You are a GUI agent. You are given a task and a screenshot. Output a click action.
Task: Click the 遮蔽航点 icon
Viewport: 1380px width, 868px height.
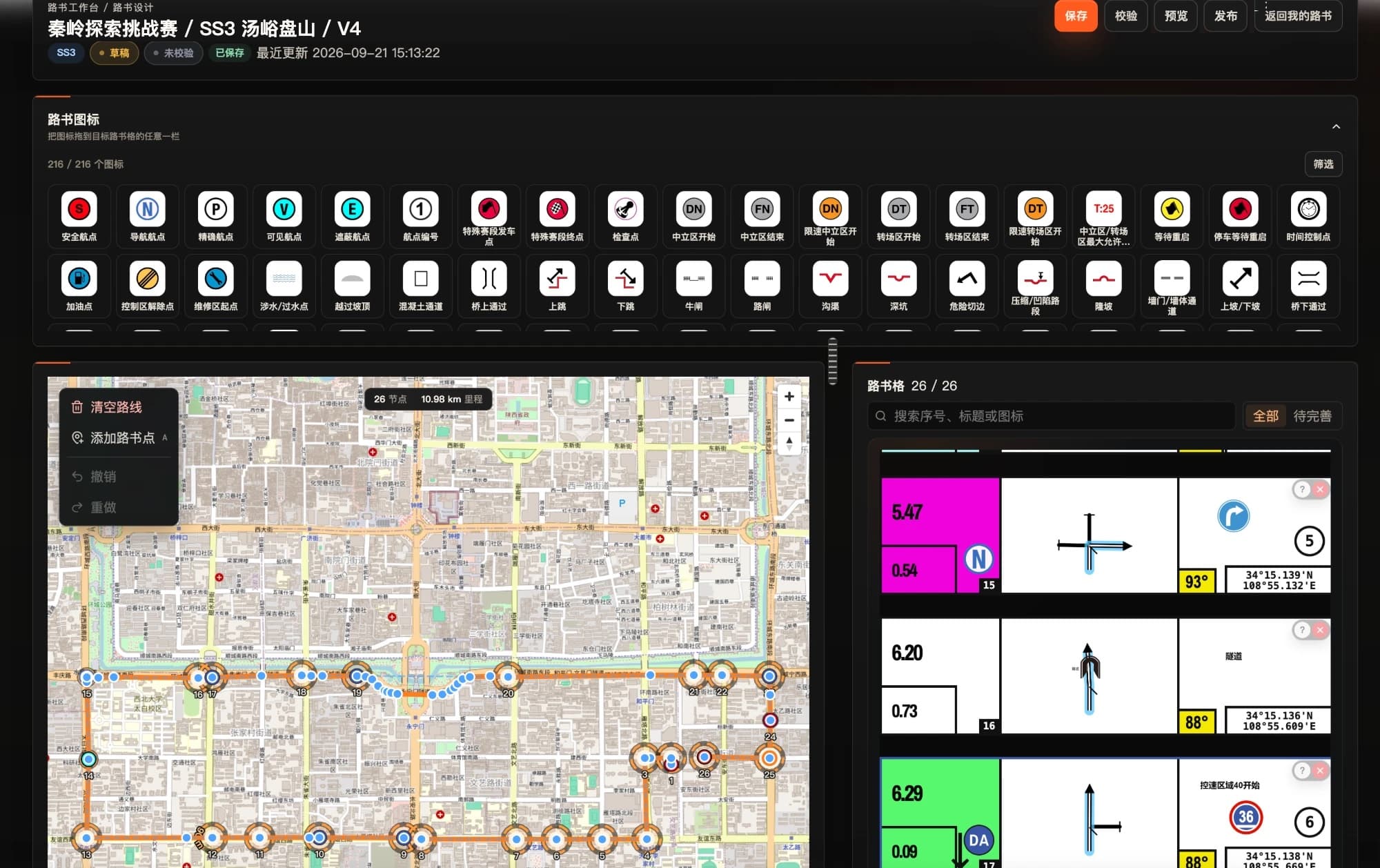352,216
